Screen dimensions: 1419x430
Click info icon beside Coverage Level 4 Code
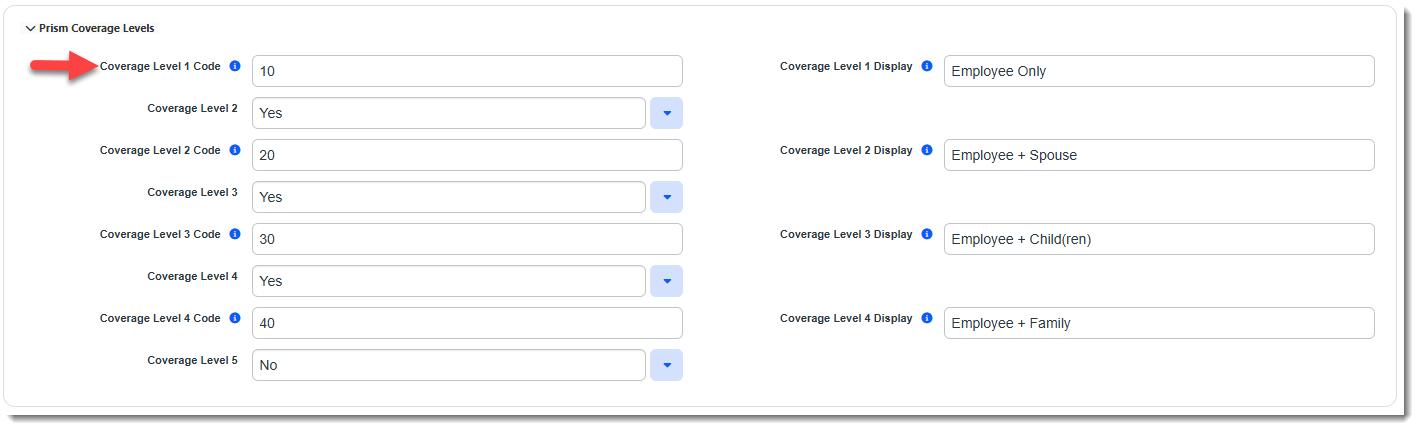click(x=235, y=318)
